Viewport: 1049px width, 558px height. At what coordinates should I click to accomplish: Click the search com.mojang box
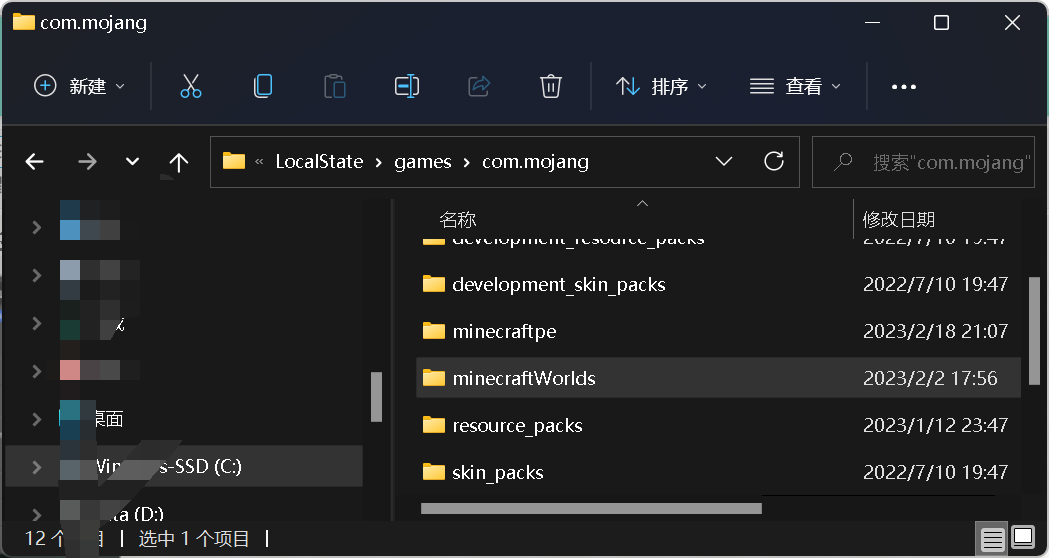[923, 162]
